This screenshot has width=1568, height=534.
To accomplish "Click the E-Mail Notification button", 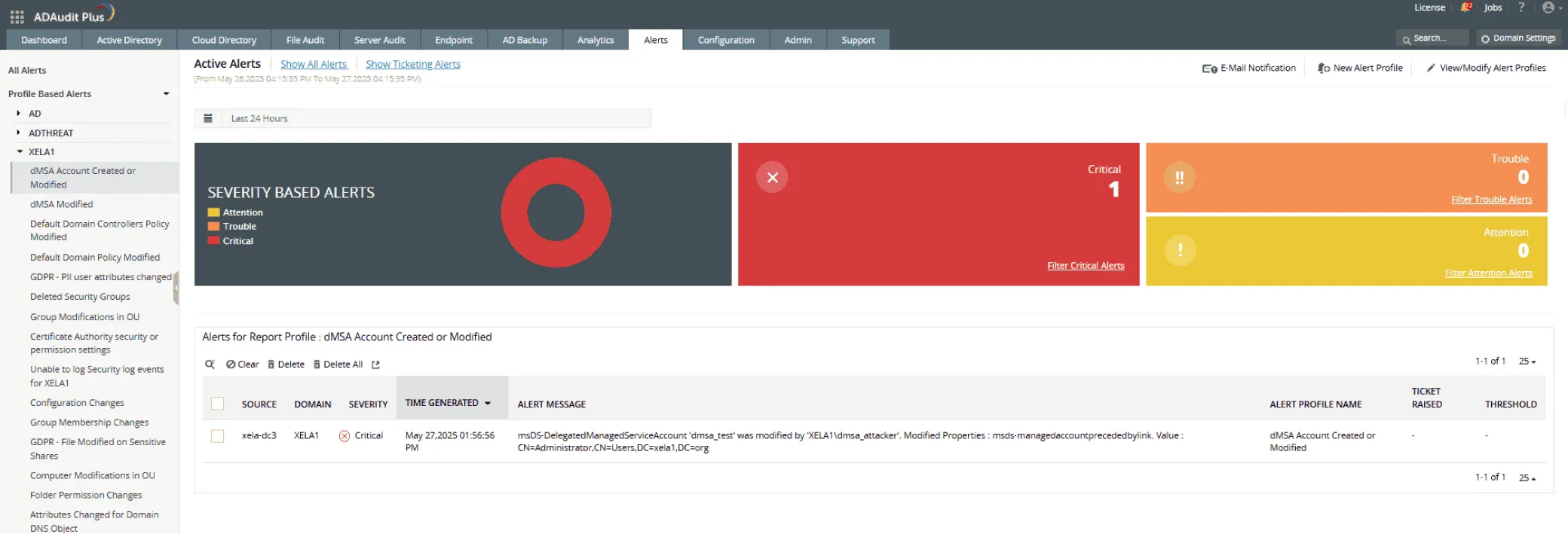I will [1249, 68].
